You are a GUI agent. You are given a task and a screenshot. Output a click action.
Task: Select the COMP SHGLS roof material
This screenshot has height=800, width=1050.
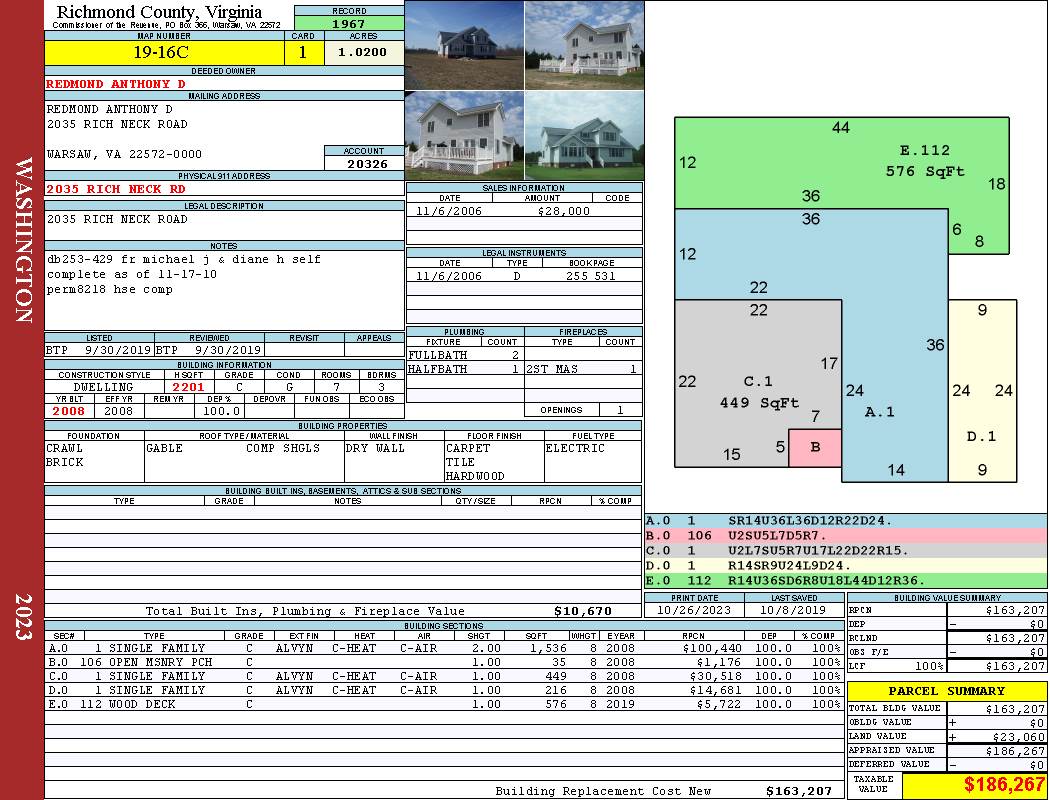point(283,448)
